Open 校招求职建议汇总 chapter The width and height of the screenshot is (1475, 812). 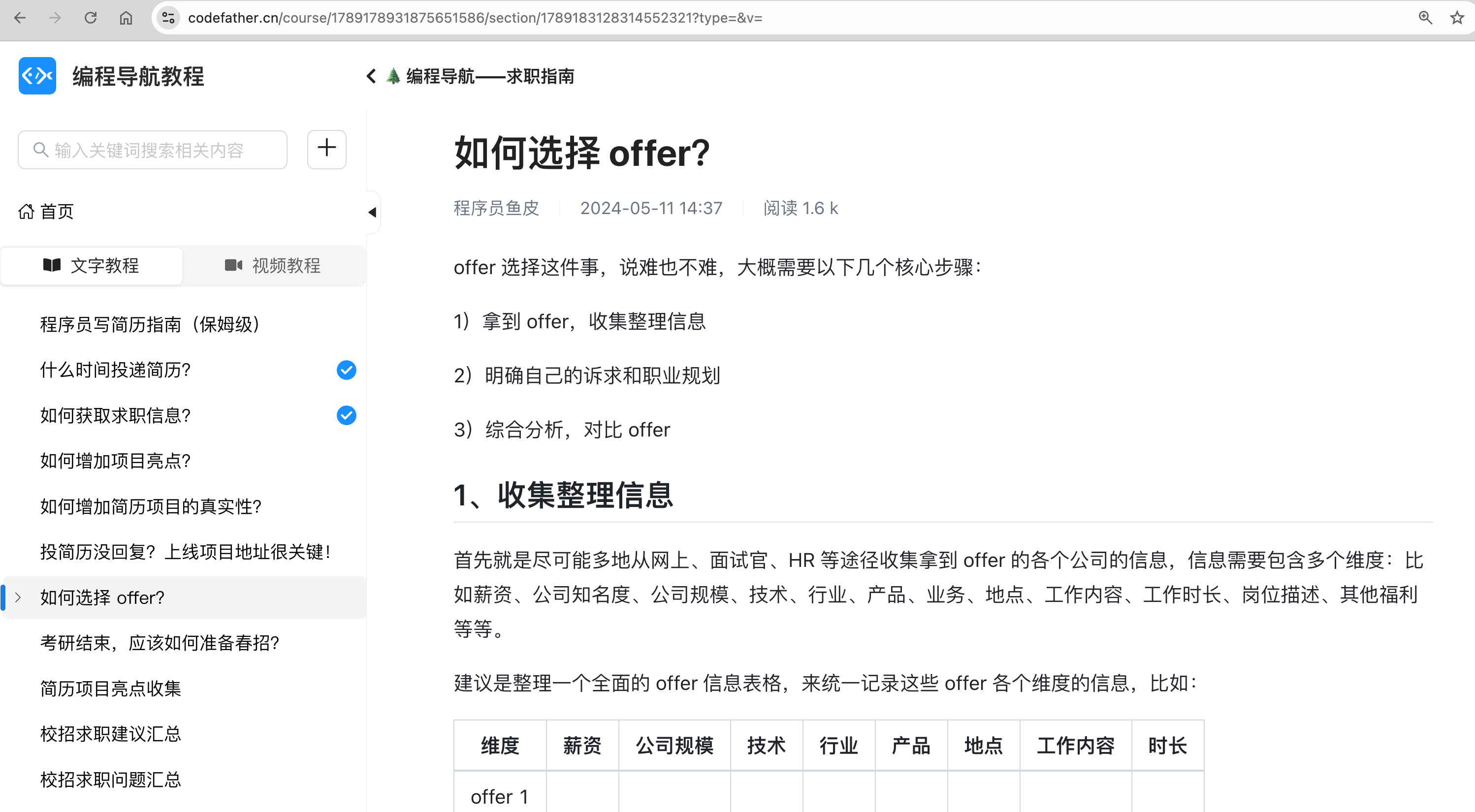(110, 734)
